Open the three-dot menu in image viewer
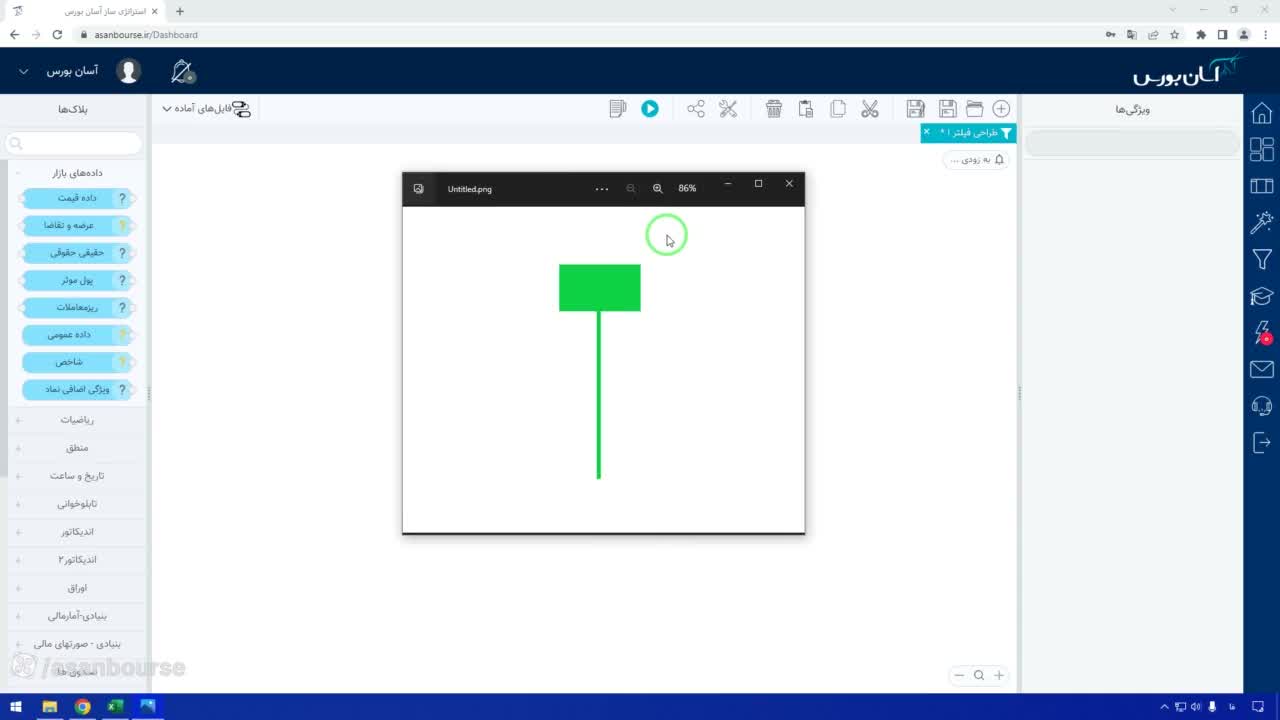Viewport: 1280px width, 720px height. [x=602, y=189]
